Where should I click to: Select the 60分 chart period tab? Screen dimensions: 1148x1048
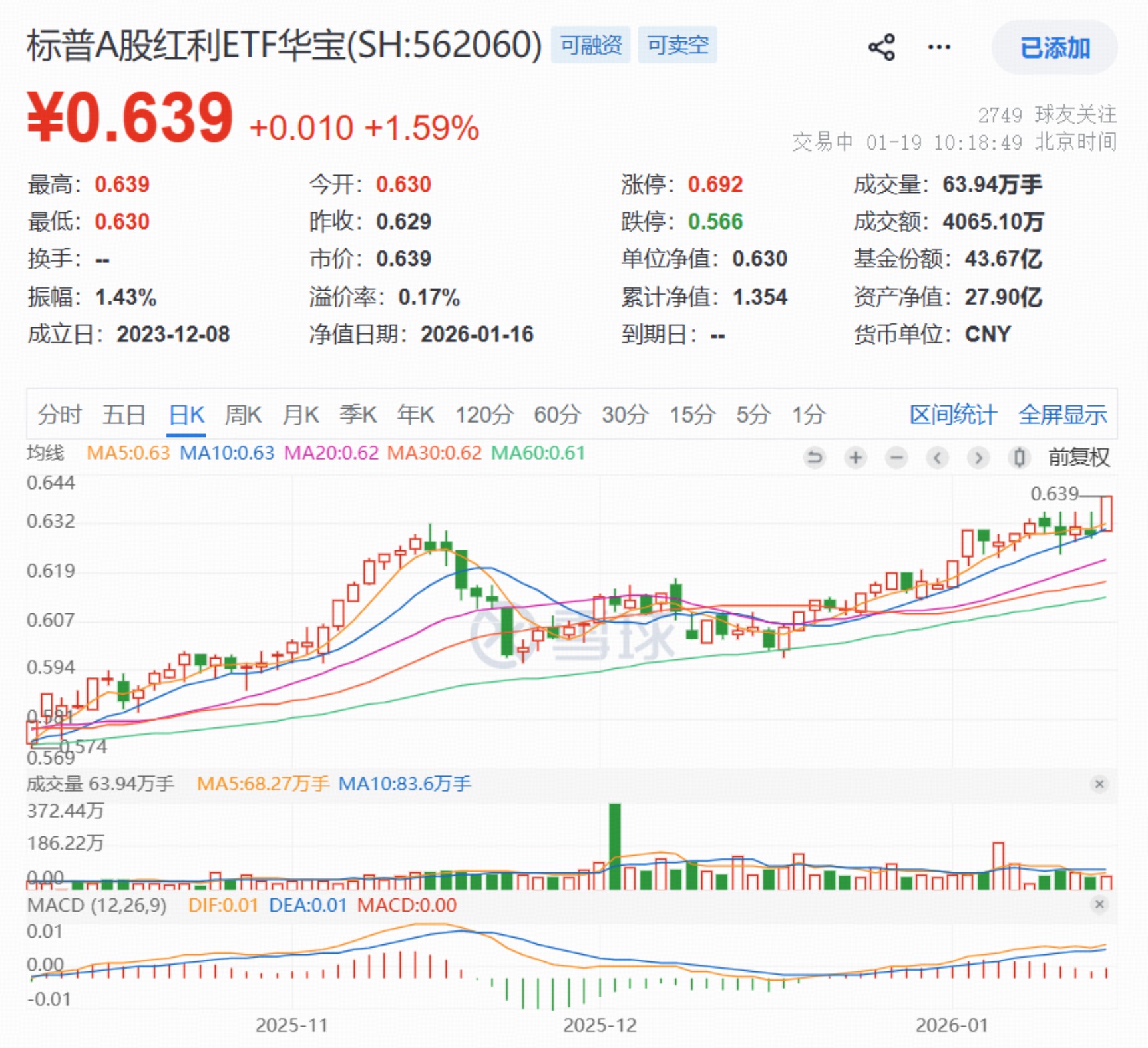pos(557,415)
